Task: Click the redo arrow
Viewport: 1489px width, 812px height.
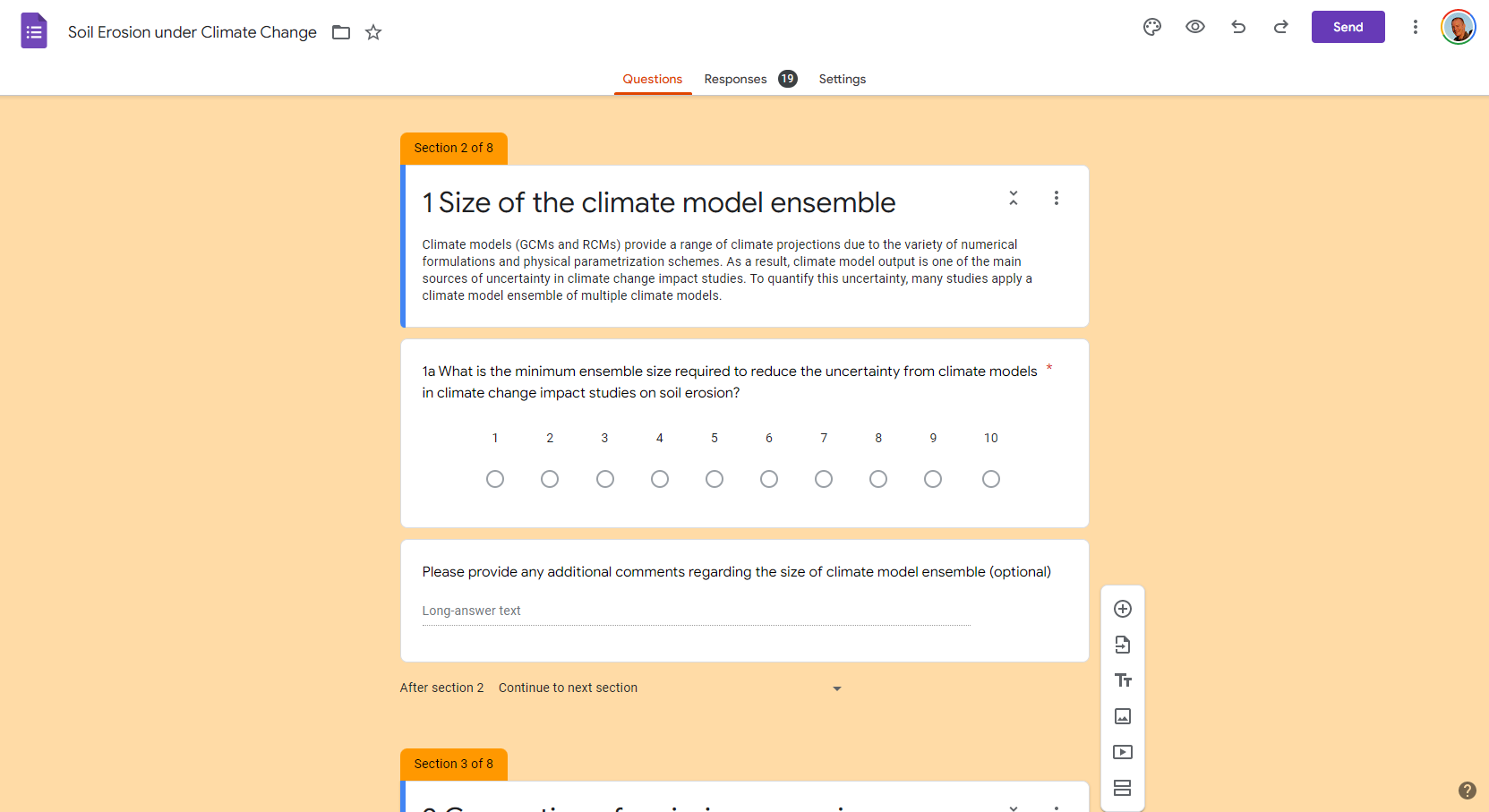Action: (1281, 27)
